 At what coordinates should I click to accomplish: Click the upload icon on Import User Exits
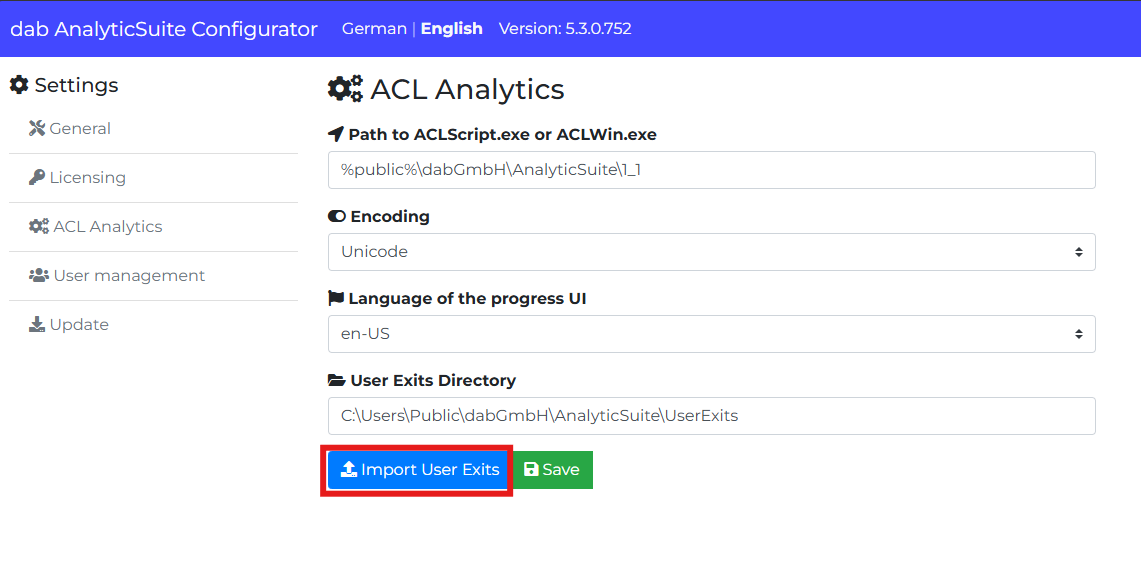(349, 470)
